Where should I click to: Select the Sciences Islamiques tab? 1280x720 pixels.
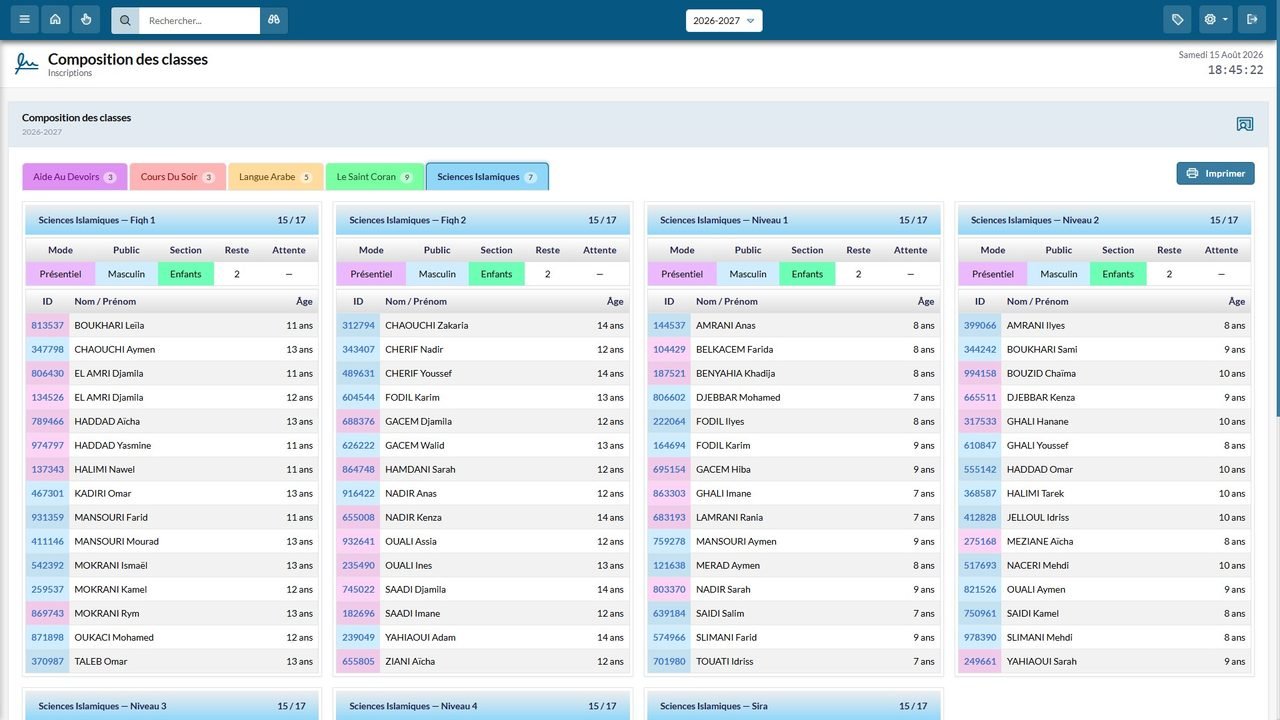point(487,177)
